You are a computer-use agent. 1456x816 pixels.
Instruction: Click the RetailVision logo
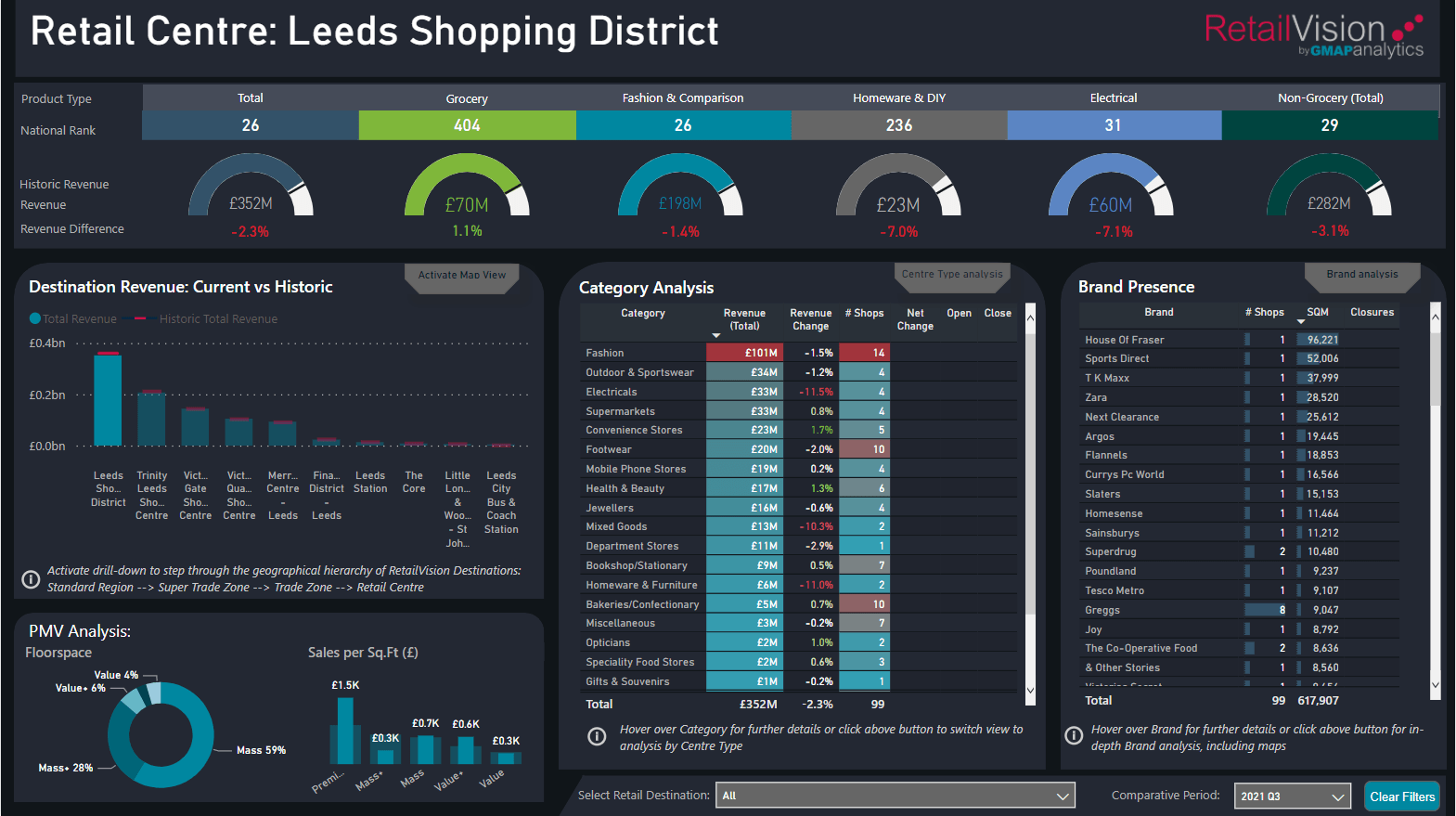tap(1313, 35)
